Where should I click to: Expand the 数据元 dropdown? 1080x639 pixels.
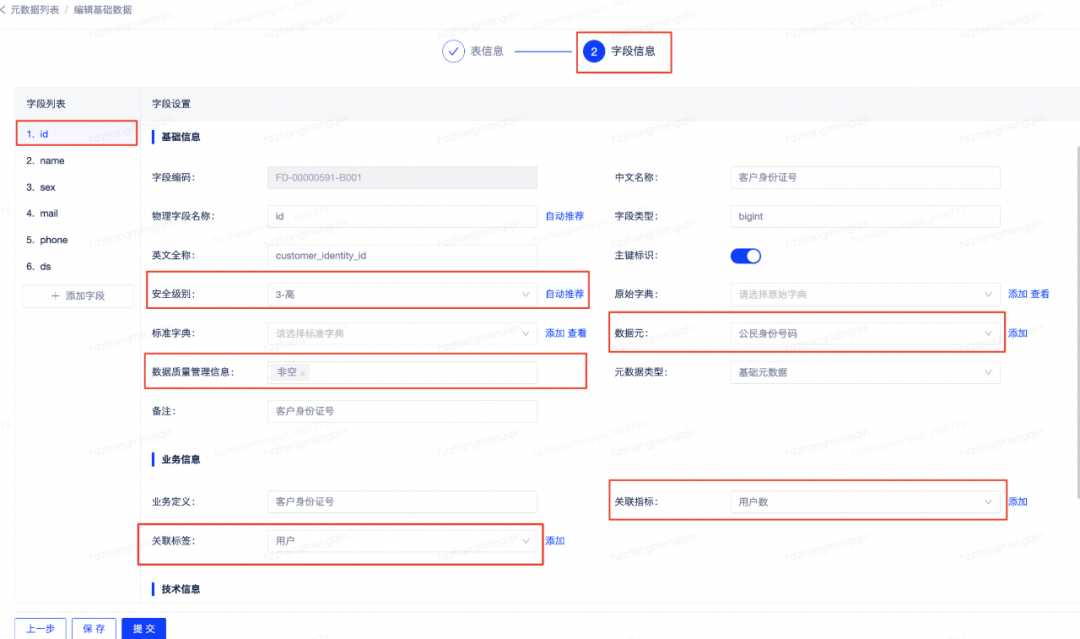click(x=865, y=333)
